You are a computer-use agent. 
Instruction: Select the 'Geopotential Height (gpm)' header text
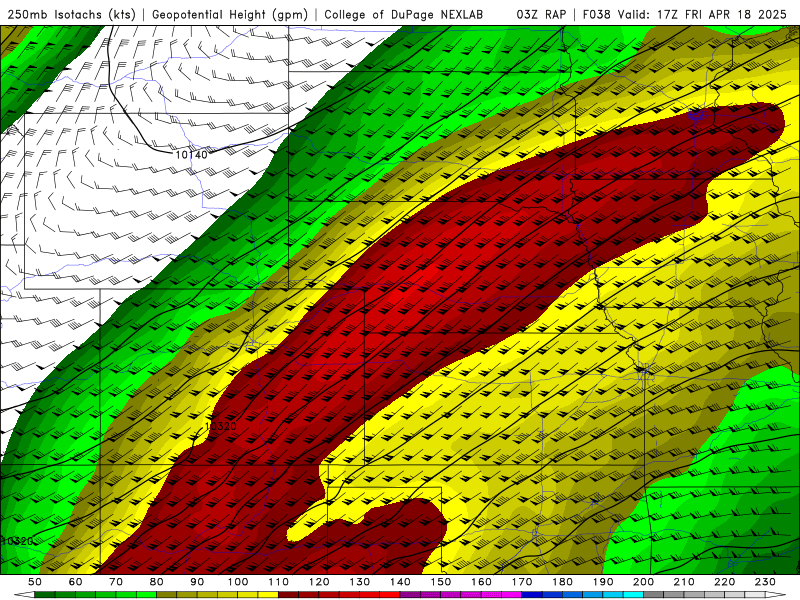pos(230,14)
